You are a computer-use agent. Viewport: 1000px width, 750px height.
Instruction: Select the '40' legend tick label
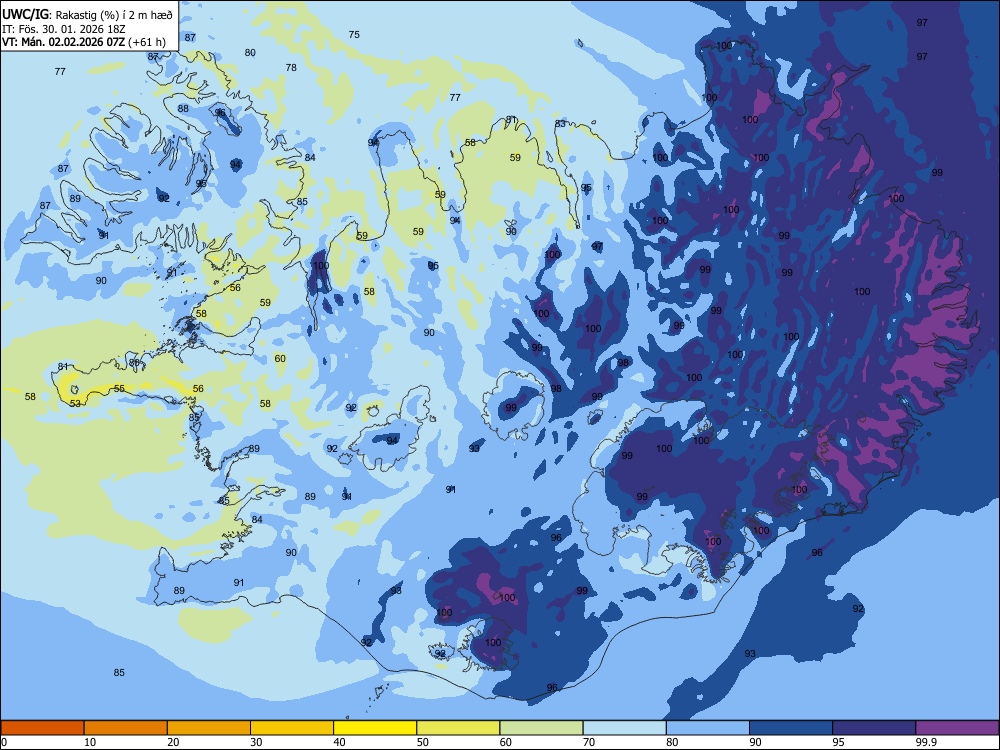click(340, 742)
